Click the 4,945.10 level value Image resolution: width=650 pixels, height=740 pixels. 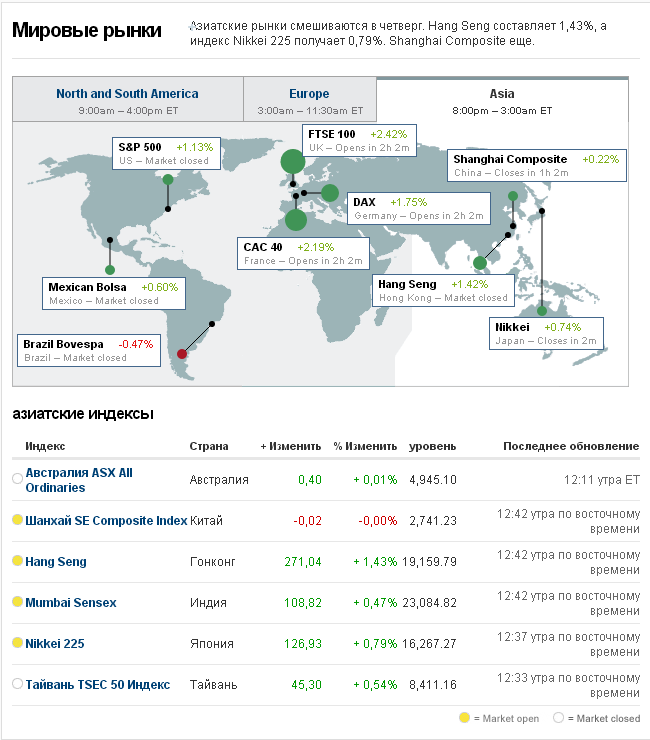pyautogui.click(x=433, y=480)
